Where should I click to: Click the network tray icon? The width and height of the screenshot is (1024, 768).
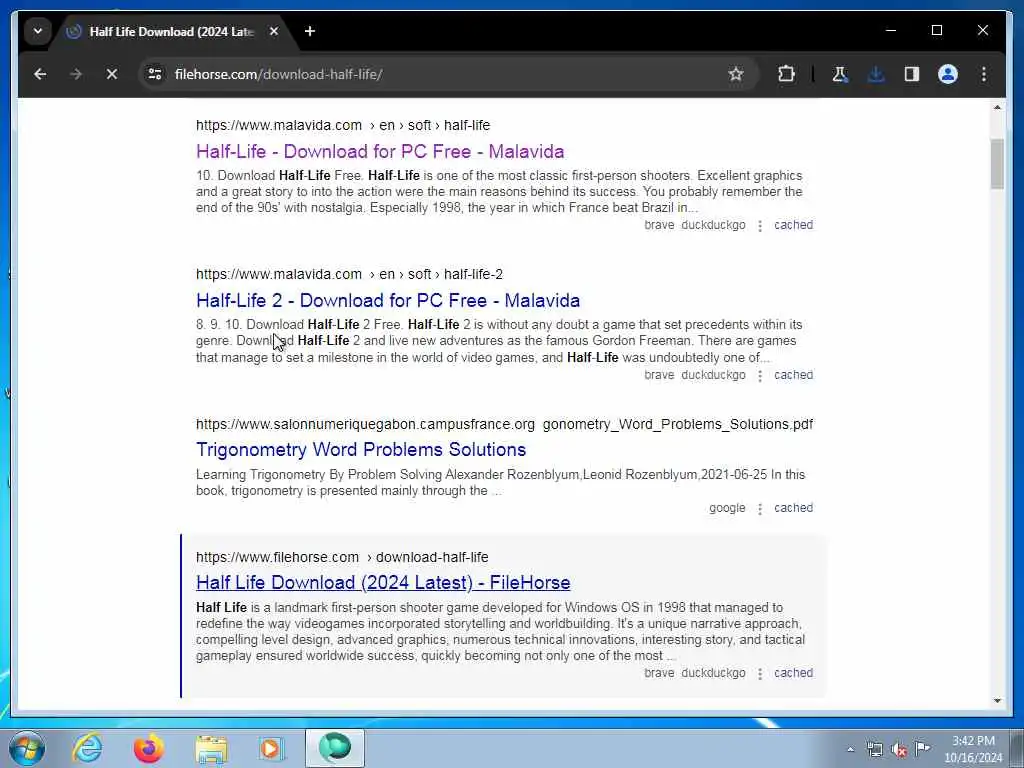874,749
